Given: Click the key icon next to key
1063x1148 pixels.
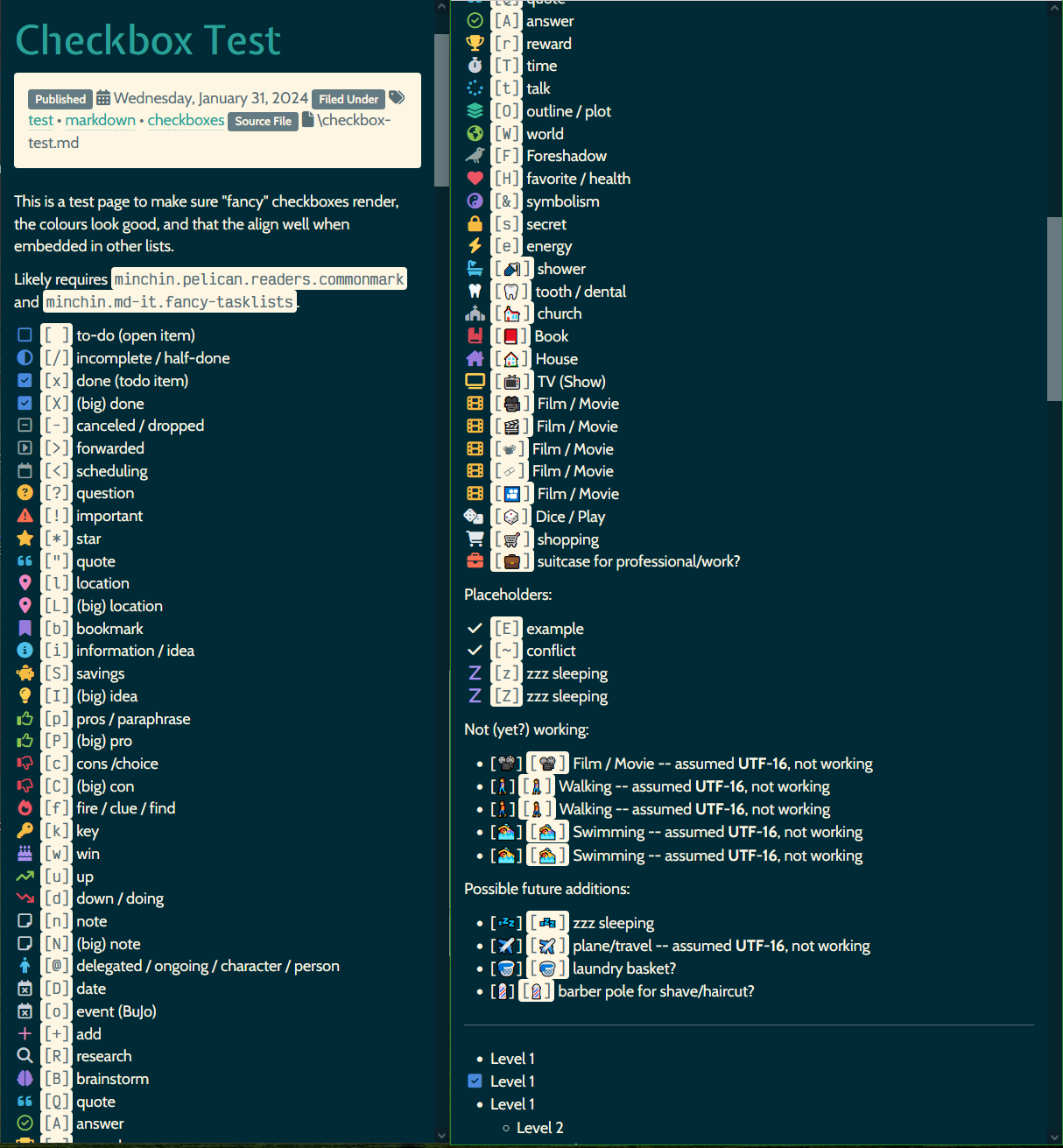Looking at the screenshot, I should click(25, 830).
